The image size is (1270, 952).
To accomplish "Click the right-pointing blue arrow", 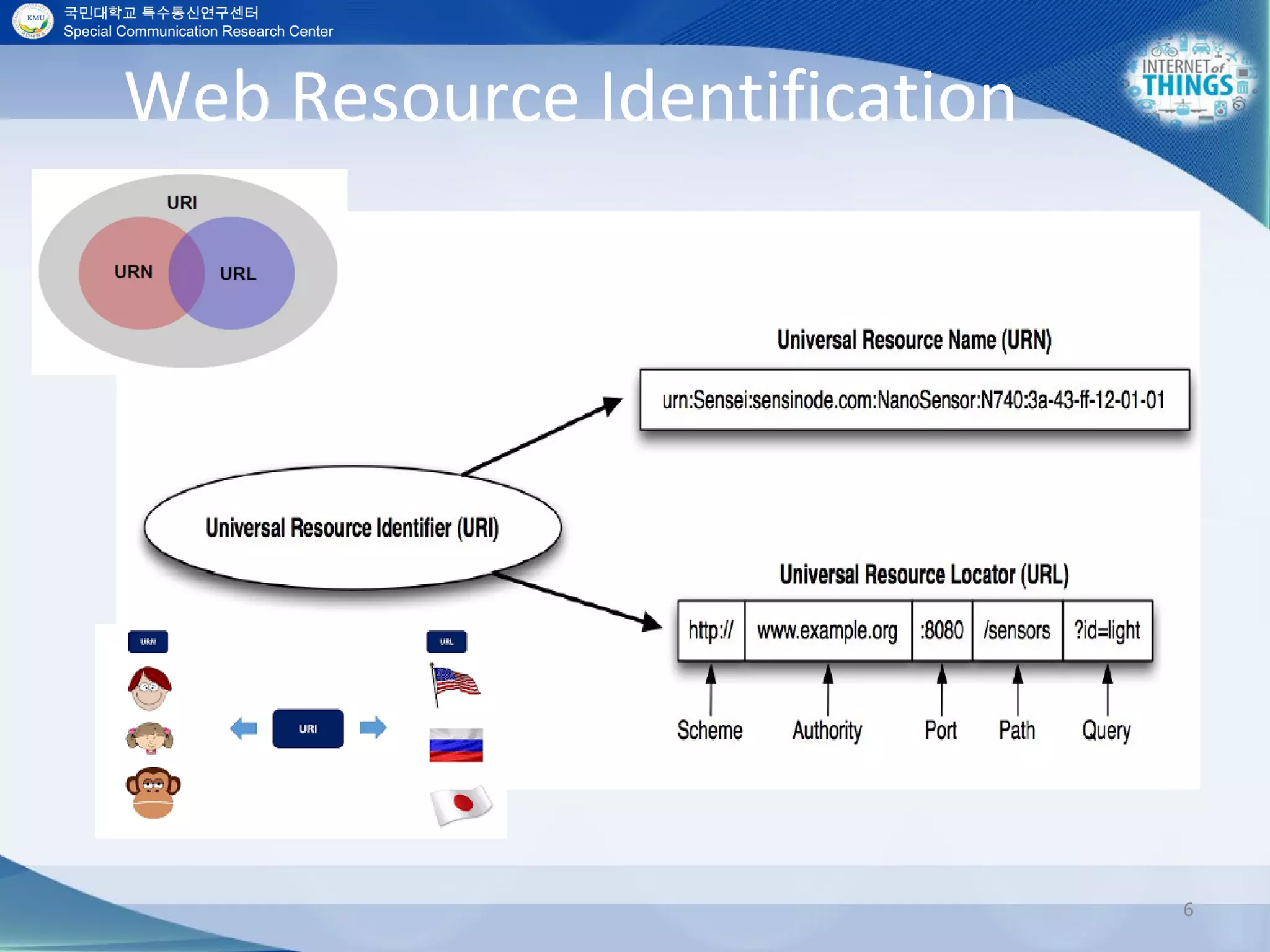I will pyautogui.click(x=373, y=728).
